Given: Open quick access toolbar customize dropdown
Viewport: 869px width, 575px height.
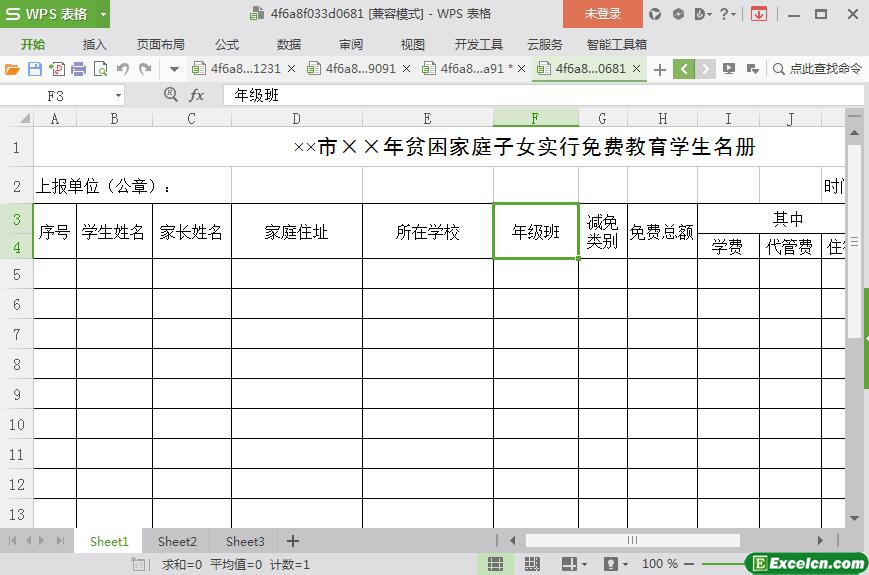Looking at the screenshot, I should click(174, 70).
